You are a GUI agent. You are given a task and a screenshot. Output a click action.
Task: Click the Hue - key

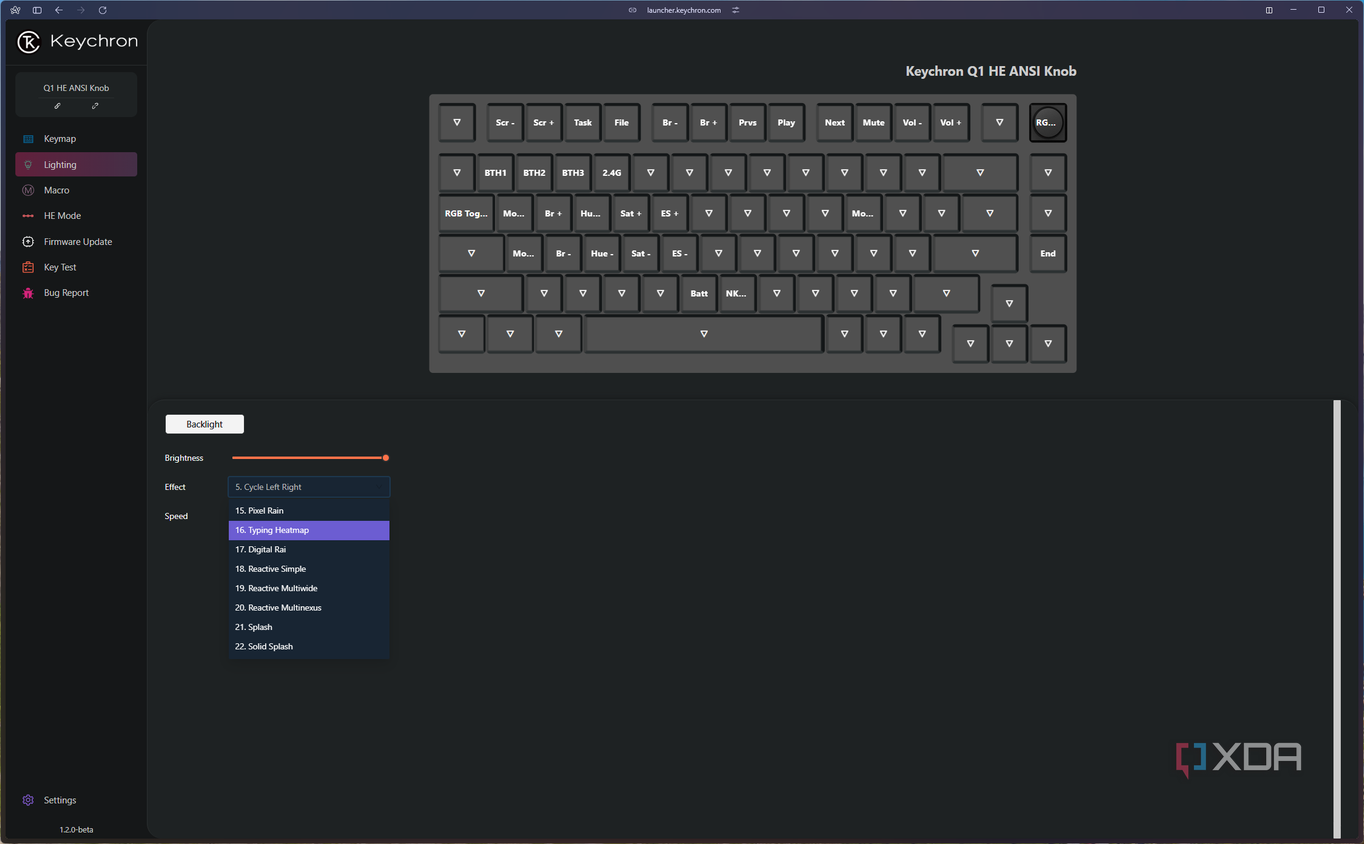[x=602, y=254]
